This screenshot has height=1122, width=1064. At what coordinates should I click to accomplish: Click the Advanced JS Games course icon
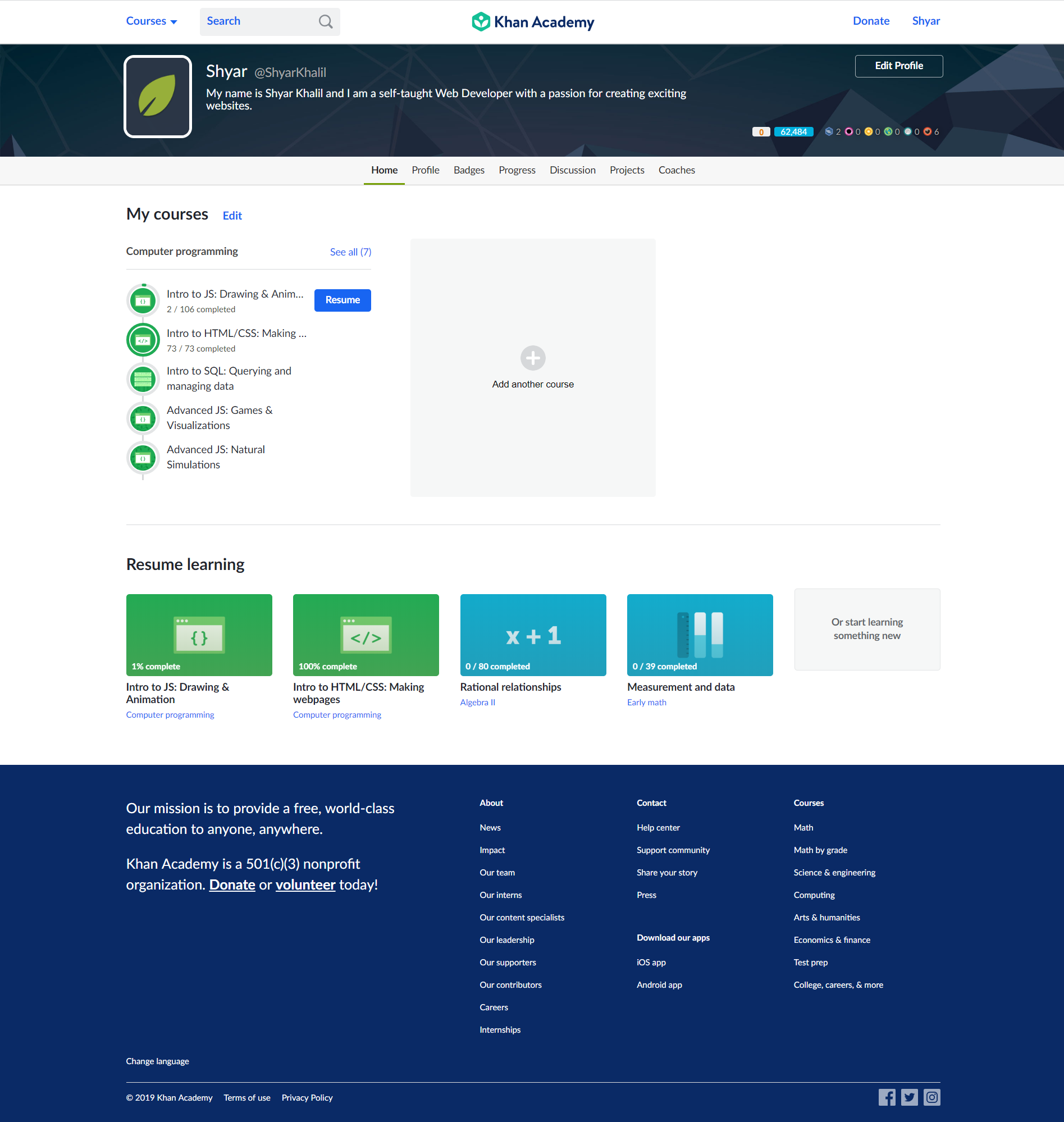coord(143,418)
